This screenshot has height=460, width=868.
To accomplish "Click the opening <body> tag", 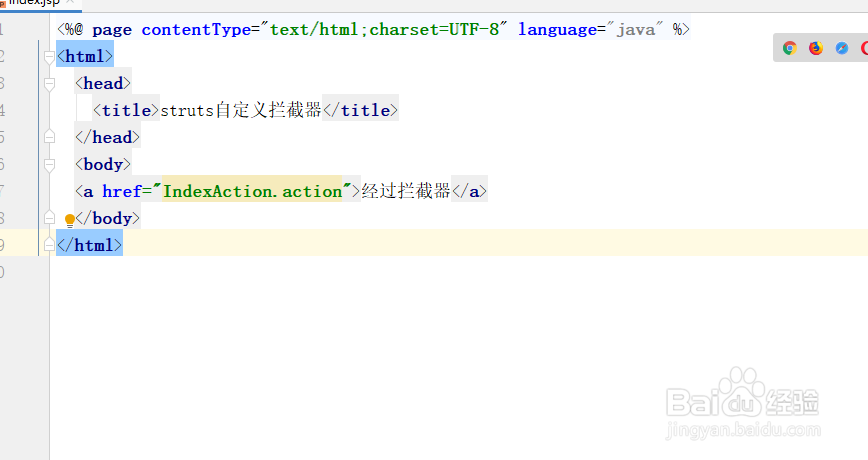I will [x=103, y=164].
